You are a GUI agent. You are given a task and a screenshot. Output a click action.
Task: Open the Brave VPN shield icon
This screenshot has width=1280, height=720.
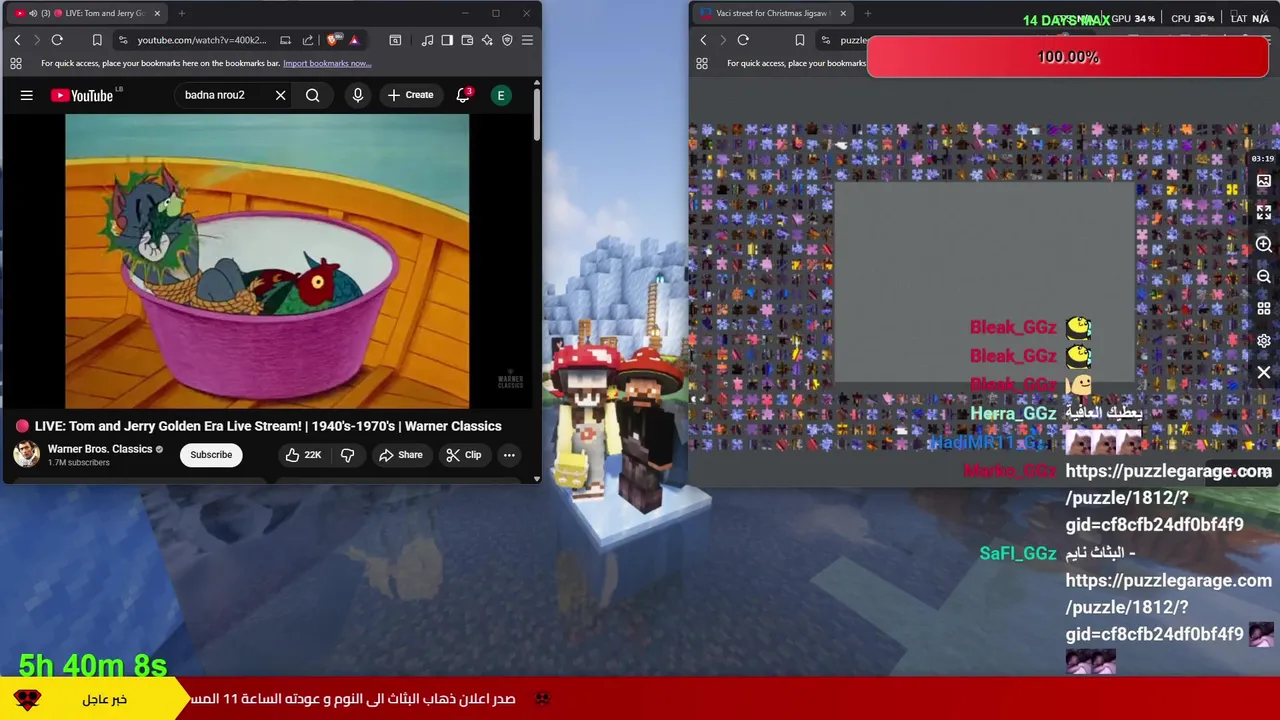pos(507,40)
